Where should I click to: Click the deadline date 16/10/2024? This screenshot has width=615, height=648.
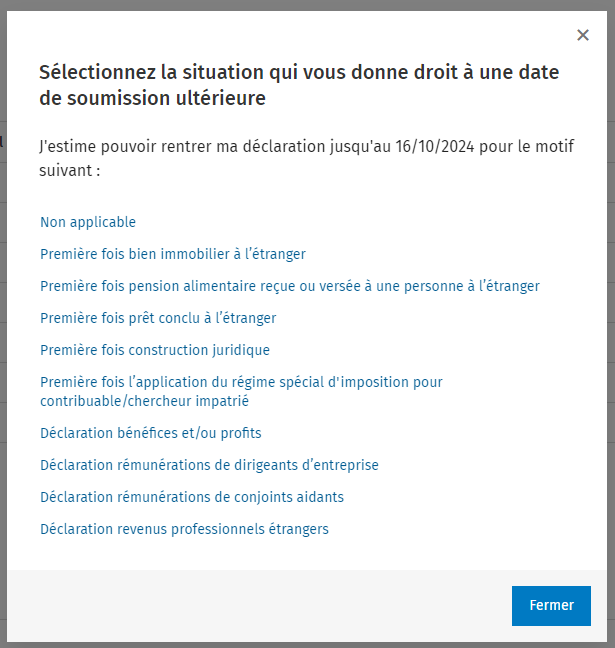coord(434,146)
